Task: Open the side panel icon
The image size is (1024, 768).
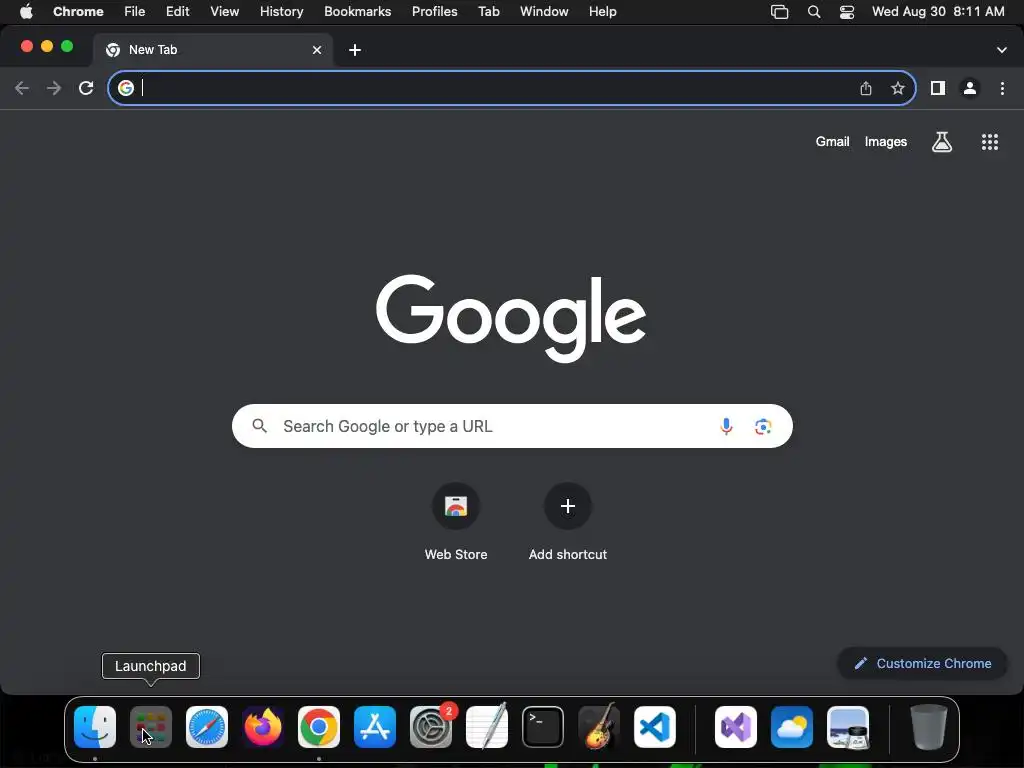Action: click(x=938, y=88)
